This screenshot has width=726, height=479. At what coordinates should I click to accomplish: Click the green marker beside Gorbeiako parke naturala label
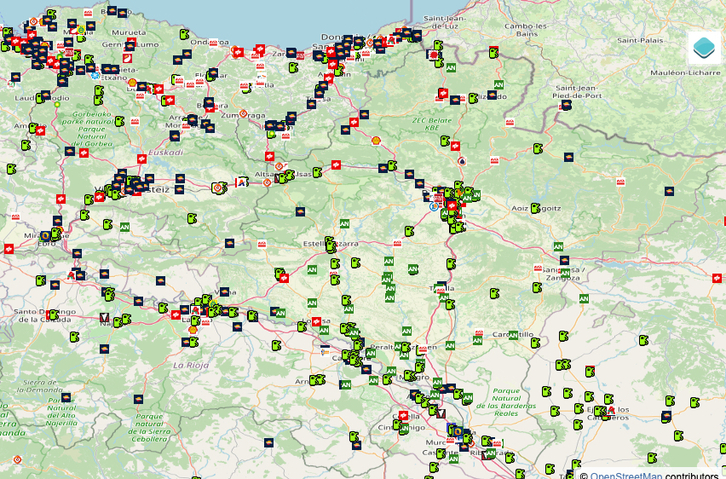(x=119, y=121)
